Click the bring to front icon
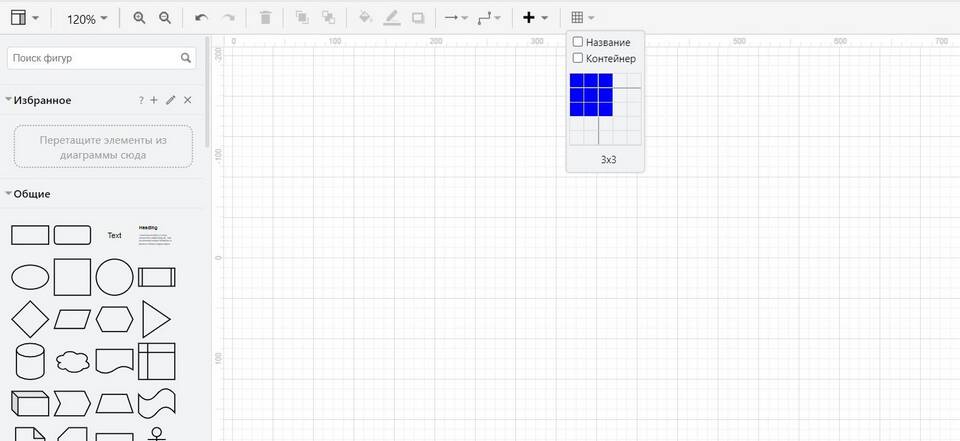Image resolution: width=960 pixels, height=441 pixels. tap(302, 18)
